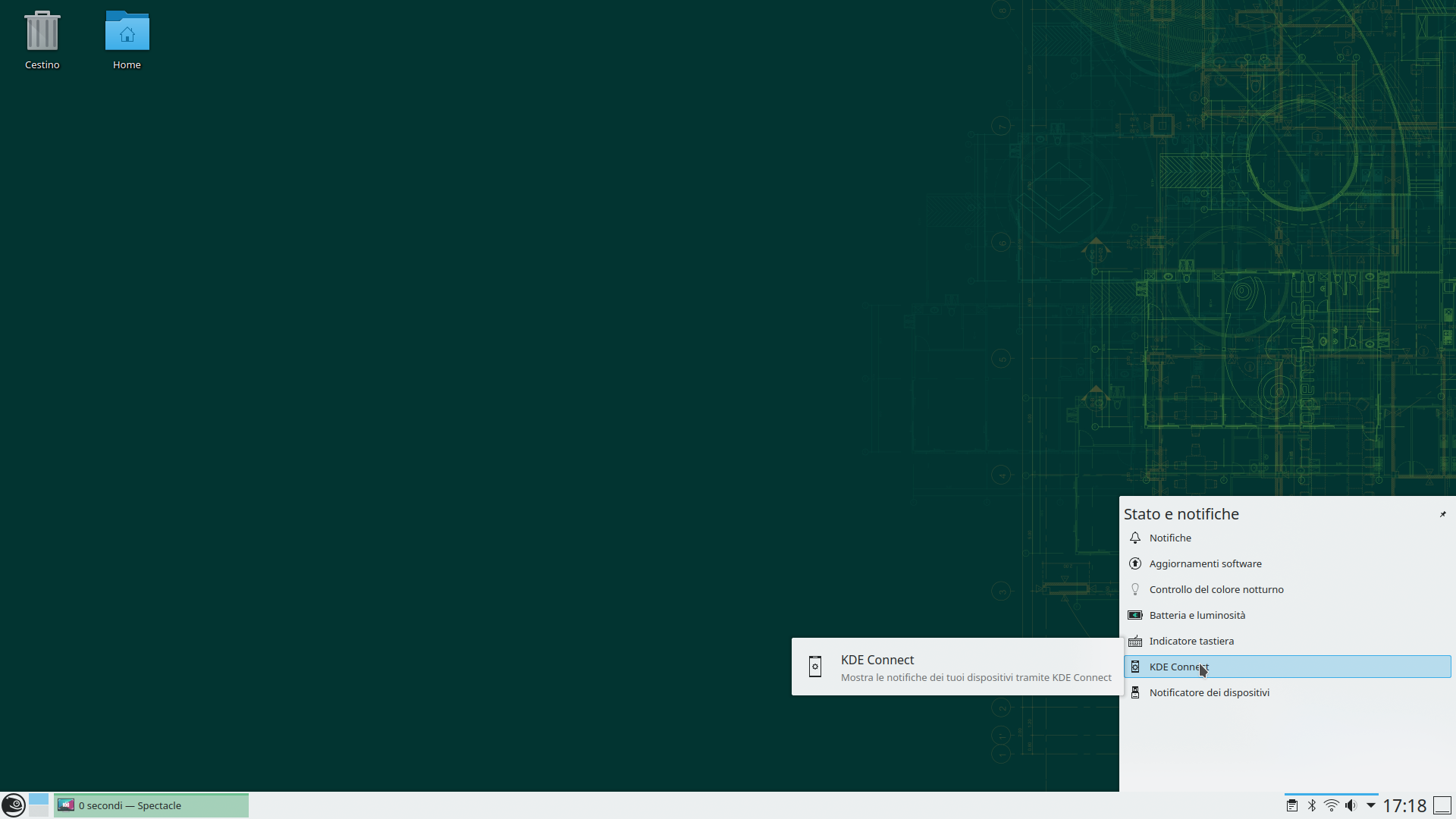Click the virtual desktop pager
This screenshot has width=1456, height=819.
[39, 805]
